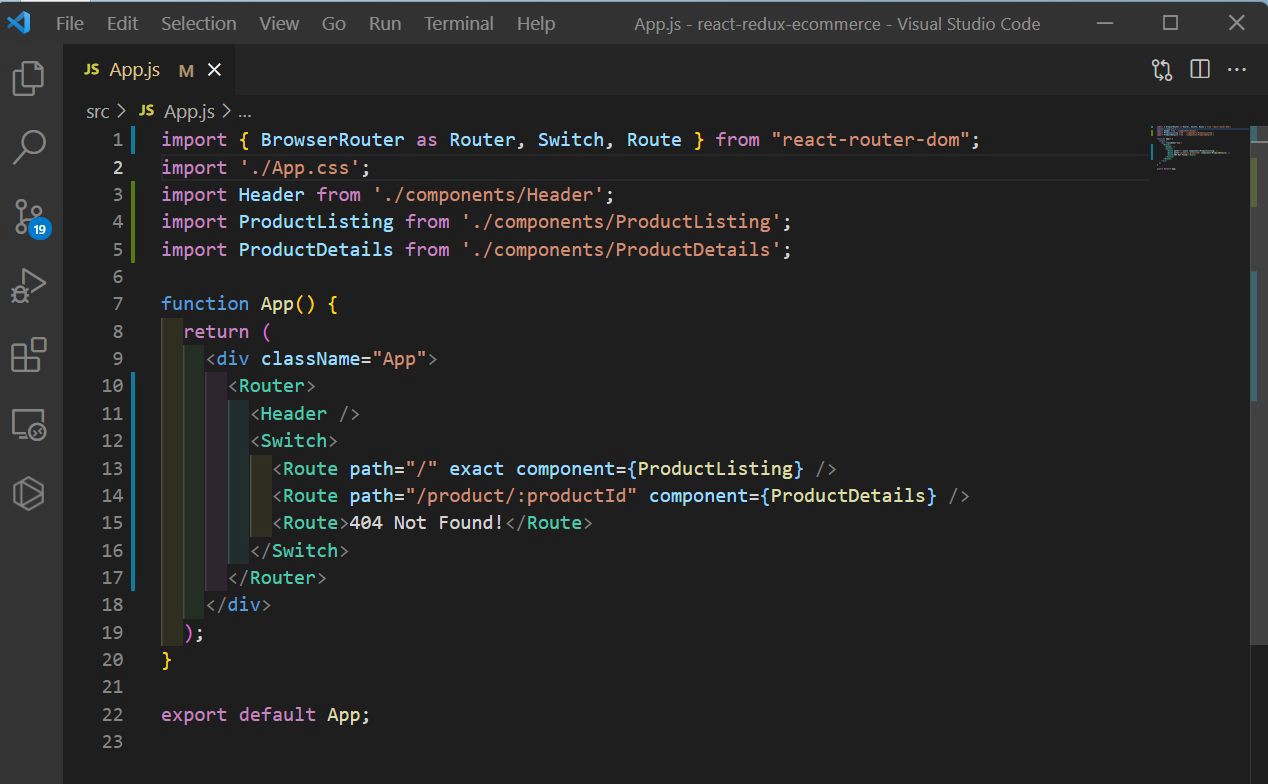Open the Run menu
Viewport: 1268px width, 784px height.
coord(385,23)
